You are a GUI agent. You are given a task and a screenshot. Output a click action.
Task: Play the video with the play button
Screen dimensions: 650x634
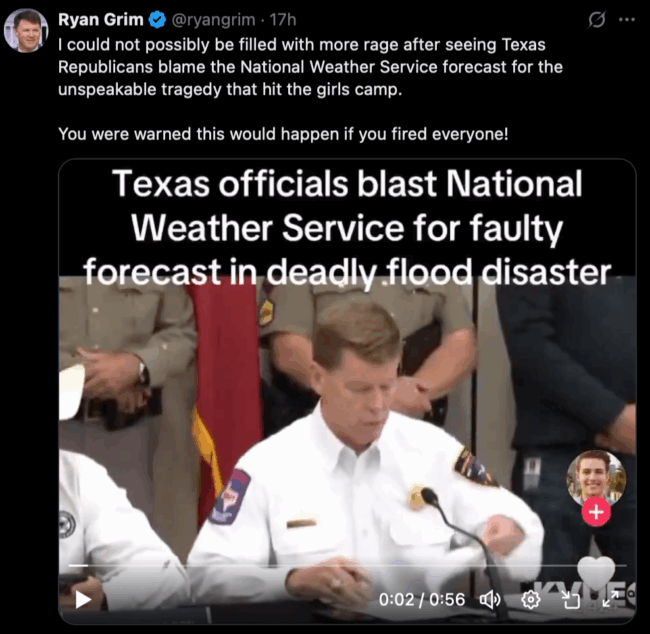83,599
